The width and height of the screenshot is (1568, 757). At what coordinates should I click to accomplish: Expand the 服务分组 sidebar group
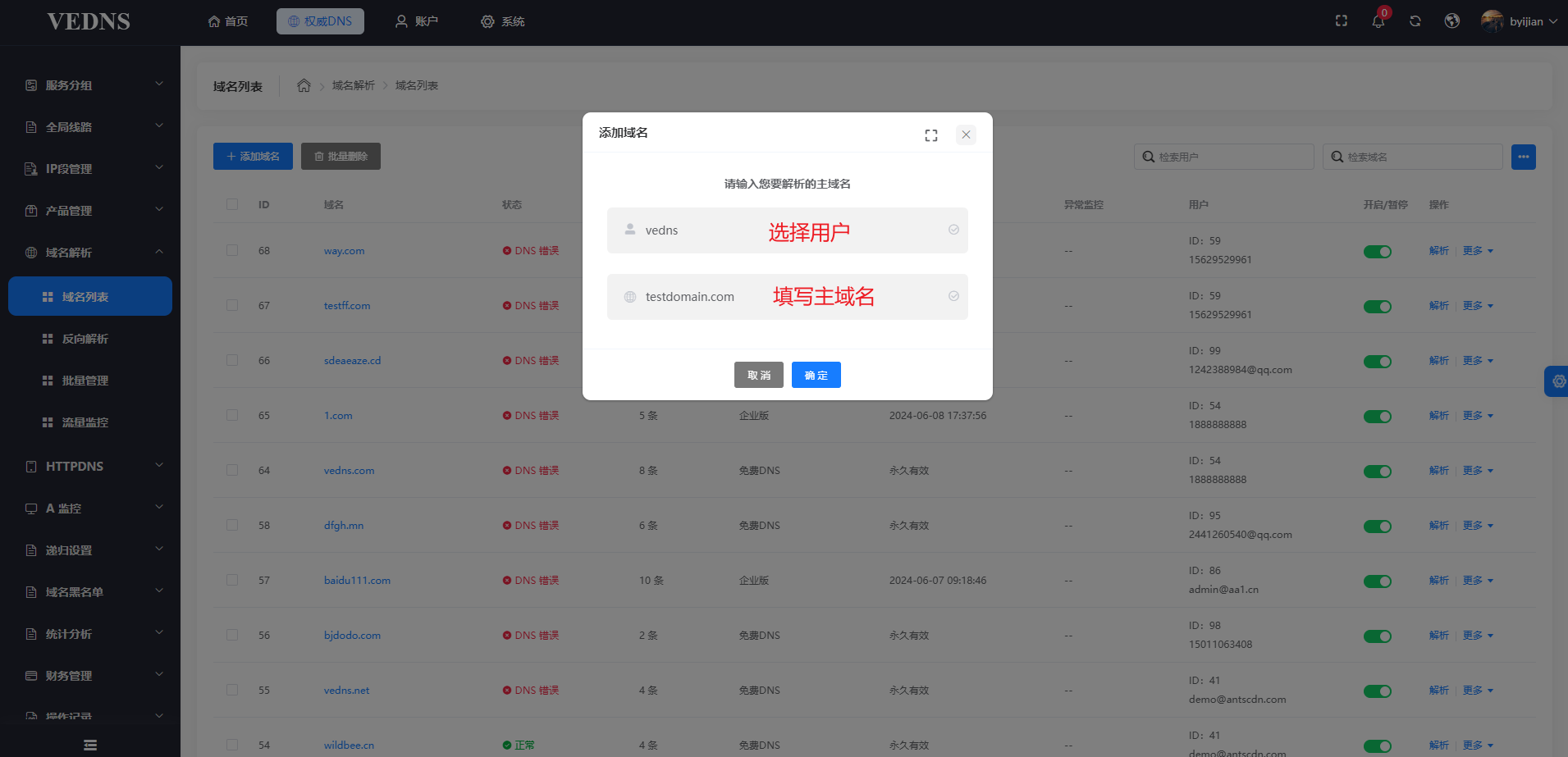point(159,84)
